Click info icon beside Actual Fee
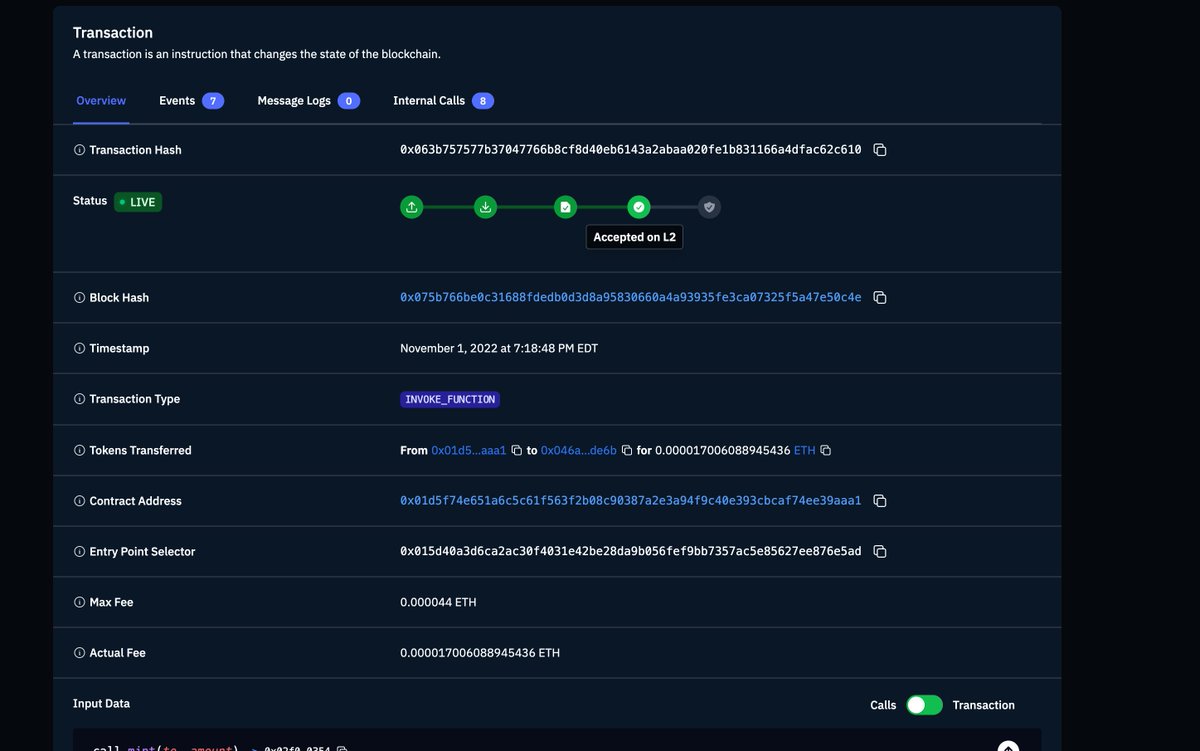This screenshot has height=751, width=1200. coord(79,653)
